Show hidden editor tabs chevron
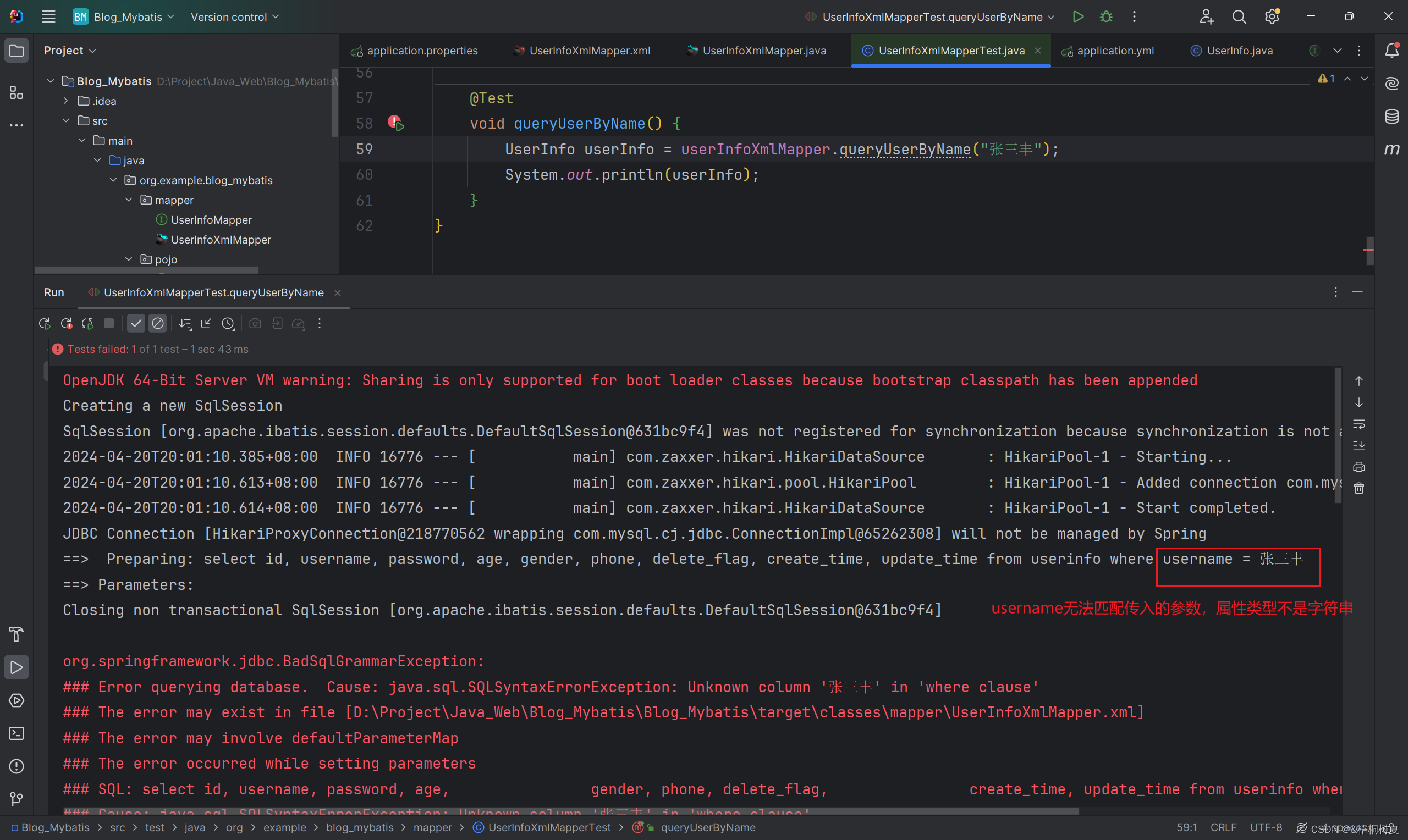The image size is (1408, 840). [x=1337, y=51]
